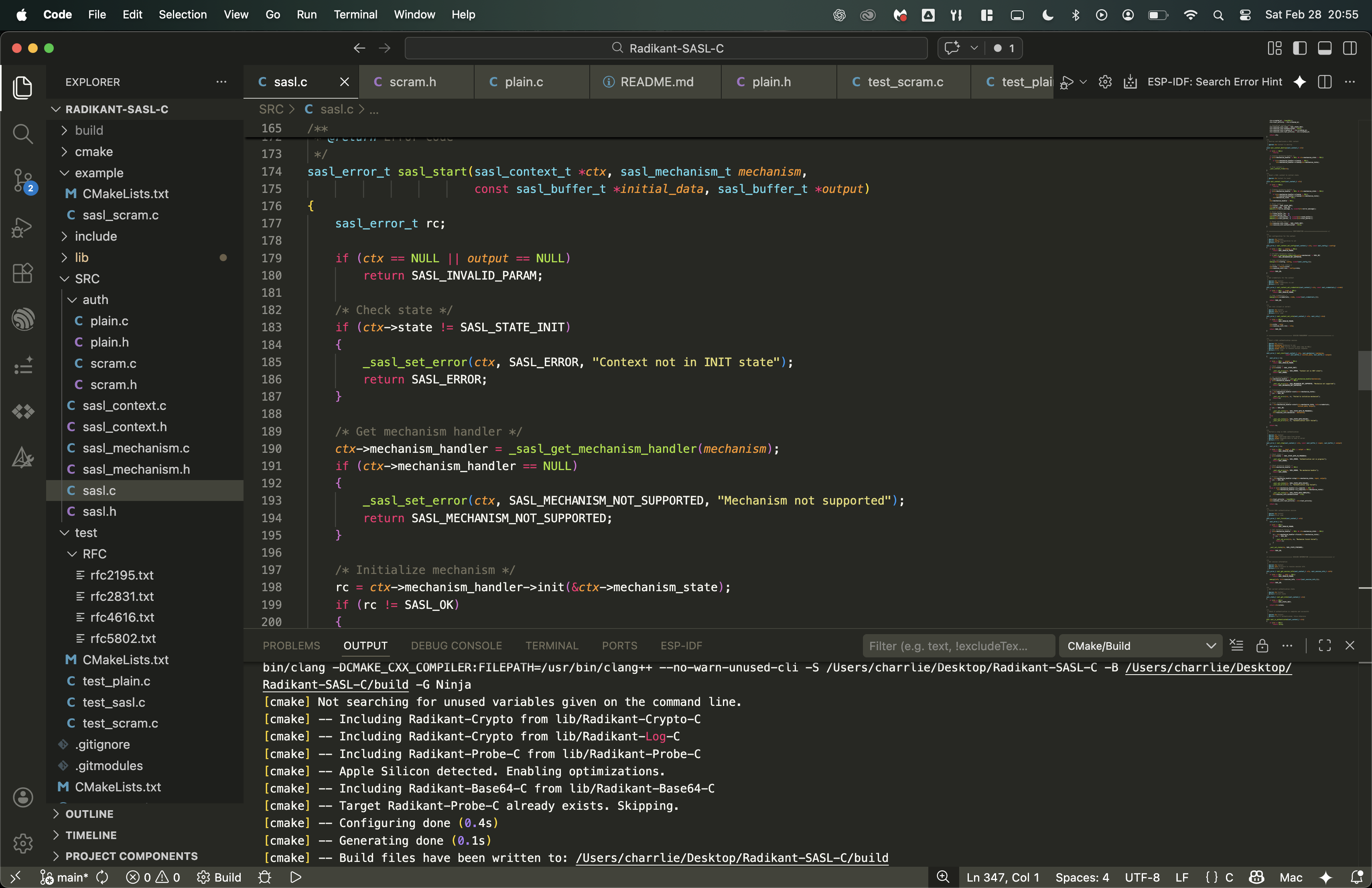
Task: Click the Build button in status bar
Action: click(x=219, y=877)
